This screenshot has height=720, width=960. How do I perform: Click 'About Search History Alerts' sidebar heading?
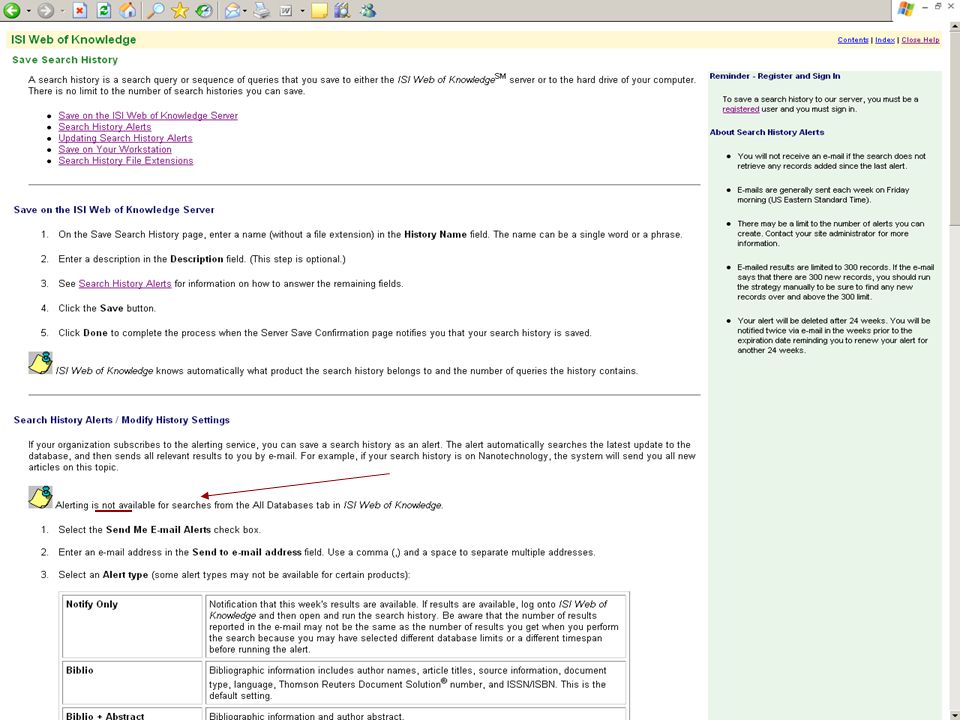click(x=767, y=132)
